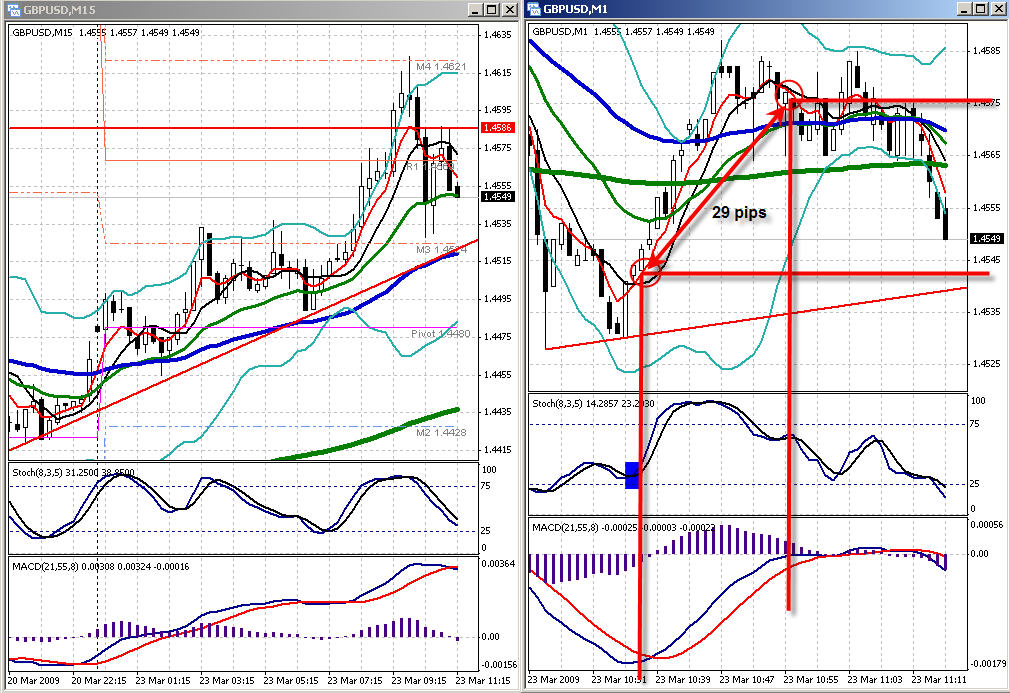Image resolution: width=1010 pixels, height=693 pixels.
Task: Close the GBPUSD,M15 chart window
Action: pos(509,10)
